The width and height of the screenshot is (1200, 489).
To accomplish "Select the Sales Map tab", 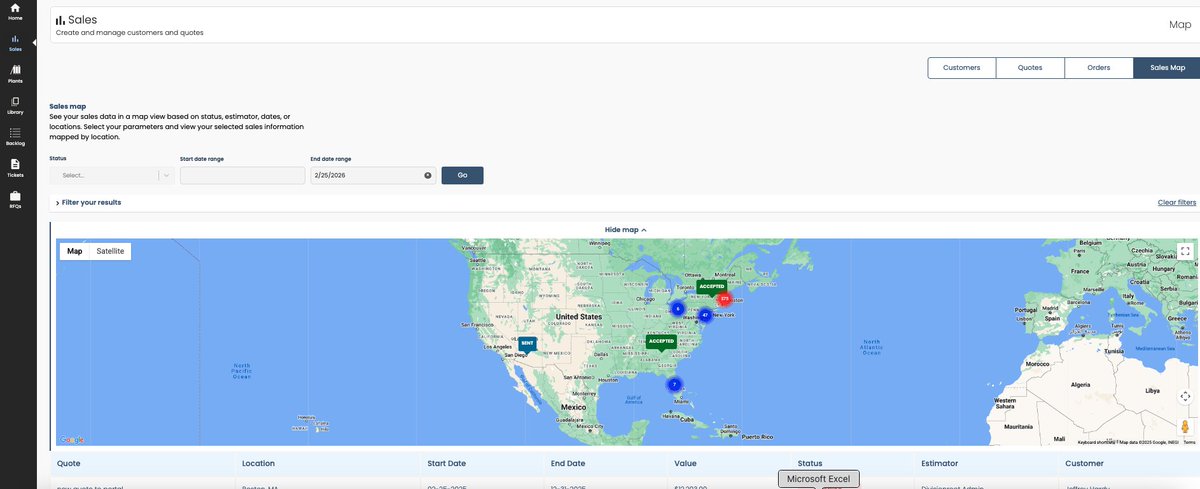I will [x=1167, y=68].
